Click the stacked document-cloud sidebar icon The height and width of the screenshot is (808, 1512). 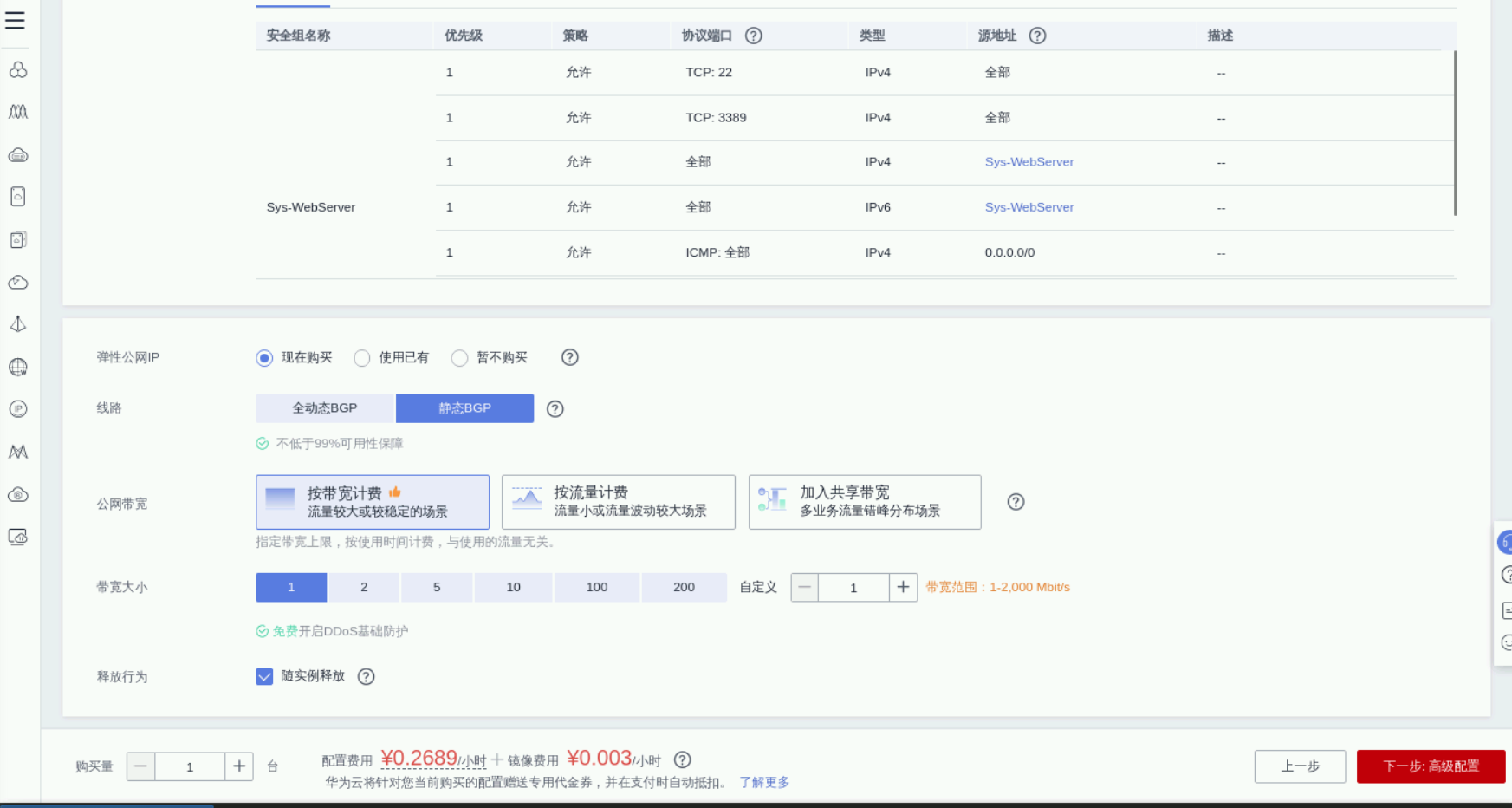18,240
